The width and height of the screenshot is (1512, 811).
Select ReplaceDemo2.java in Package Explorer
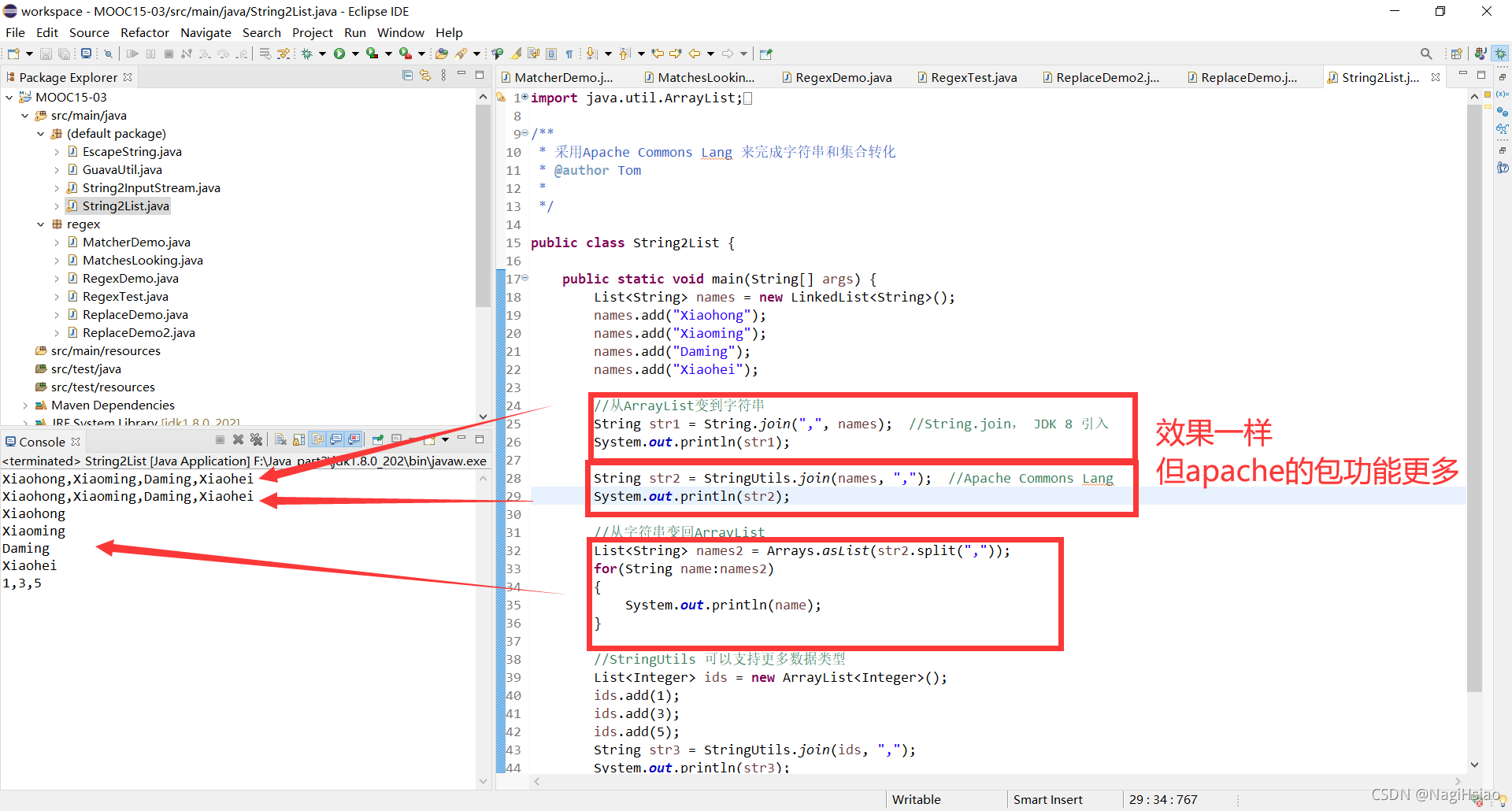[139, 333]
